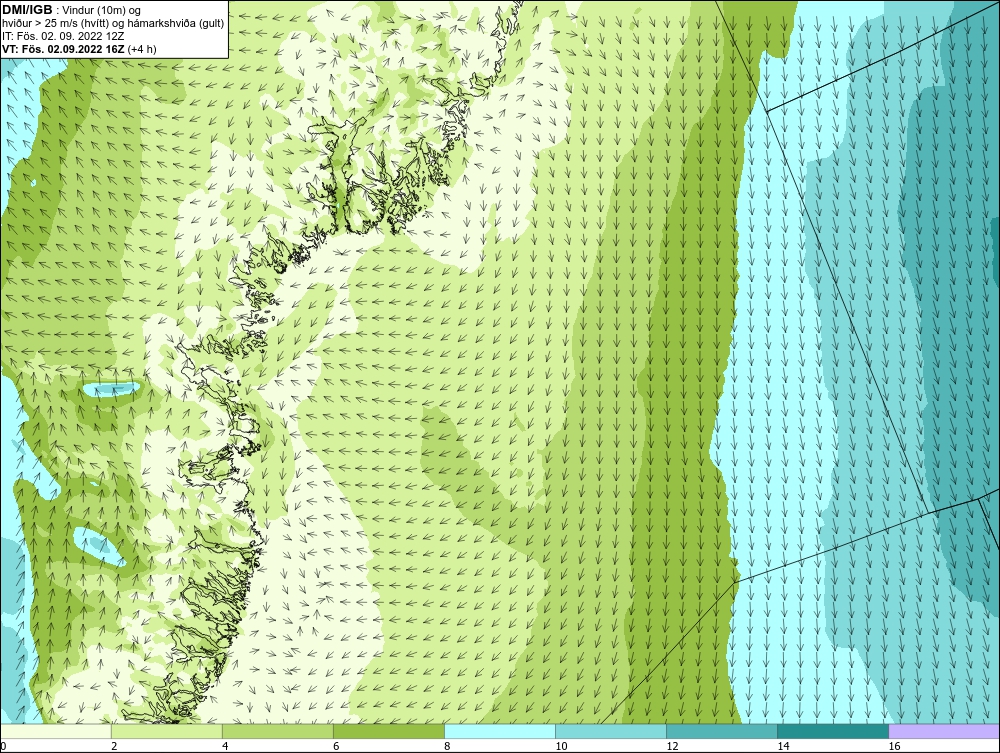The image size is (1000, 753).
Task: Click the legend label '14'
Action: (783, 746)
